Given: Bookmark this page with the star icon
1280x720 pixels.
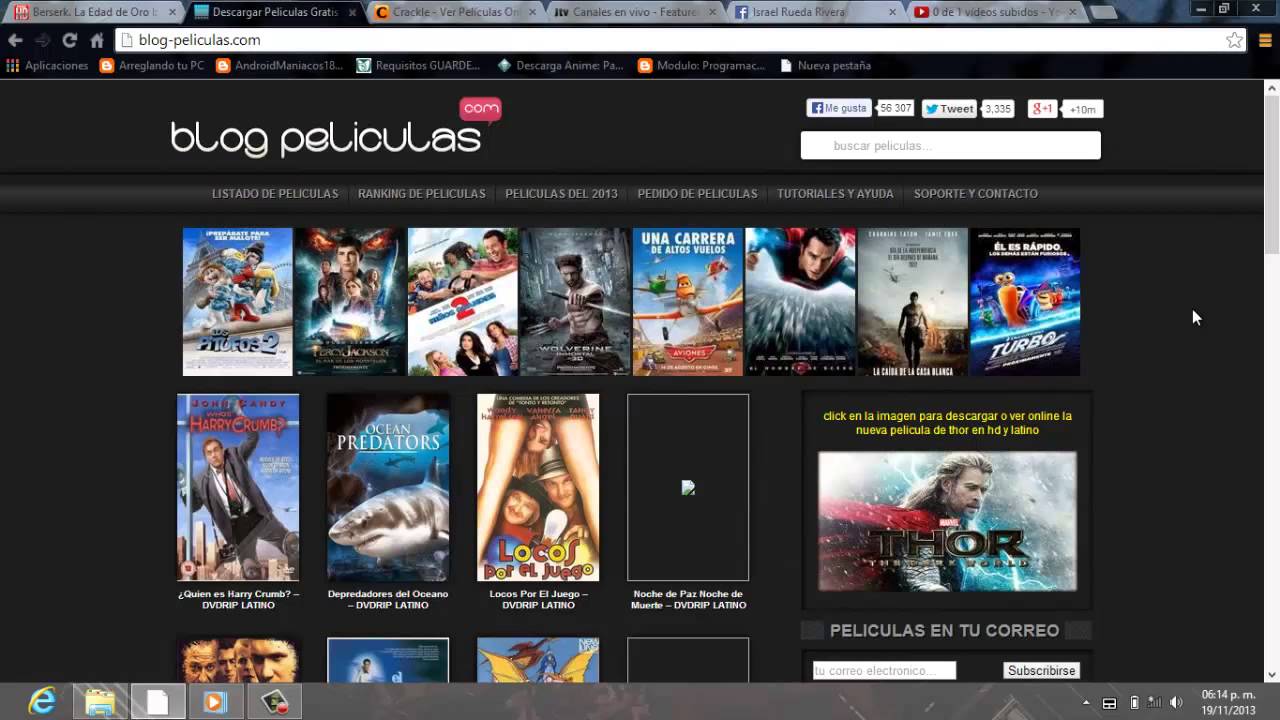Looking at the screenshot, I should click(1234, 40).
